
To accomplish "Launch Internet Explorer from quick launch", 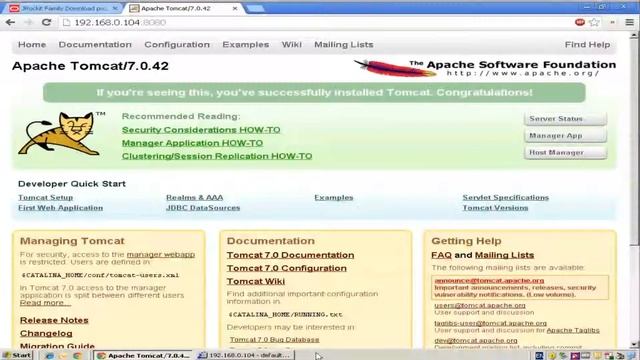I will pyautogui.click(x=49, y=356).
